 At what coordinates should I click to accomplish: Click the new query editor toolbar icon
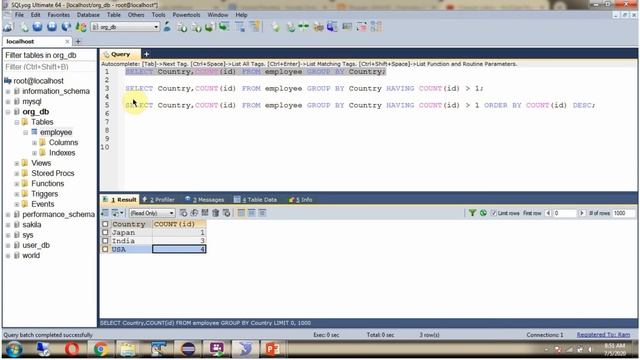(24, 27)
